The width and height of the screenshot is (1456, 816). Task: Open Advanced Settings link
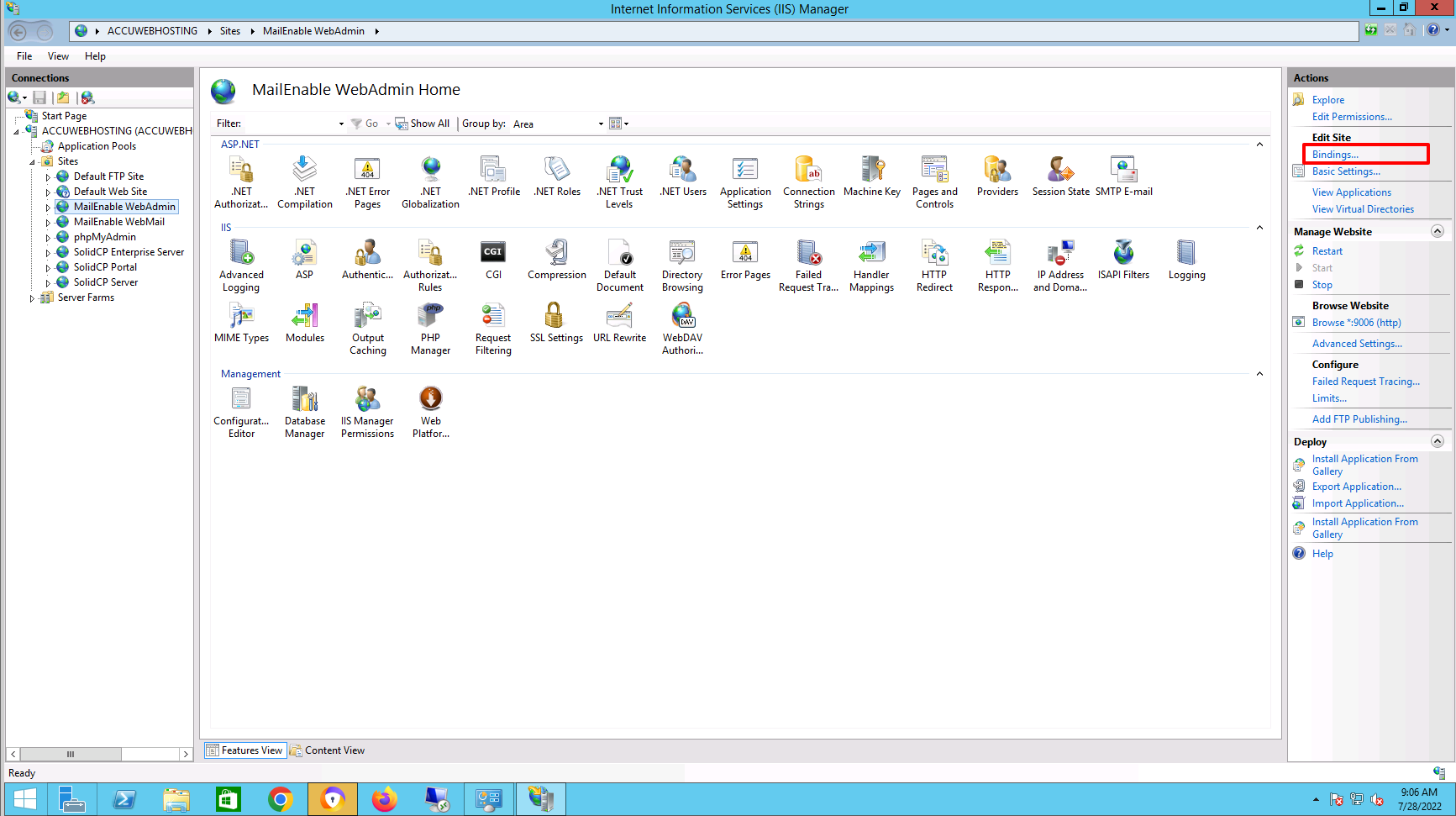click(x=1357, y=344)
